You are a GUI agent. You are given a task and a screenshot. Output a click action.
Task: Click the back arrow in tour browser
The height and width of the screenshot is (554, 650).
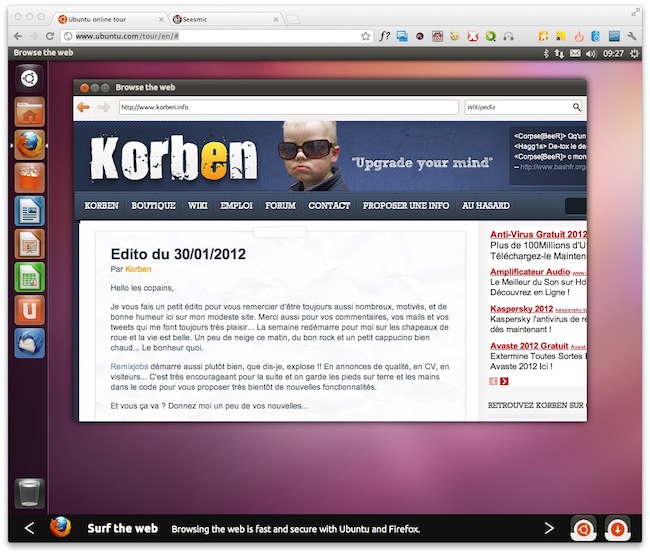click(x=83, y=107)
